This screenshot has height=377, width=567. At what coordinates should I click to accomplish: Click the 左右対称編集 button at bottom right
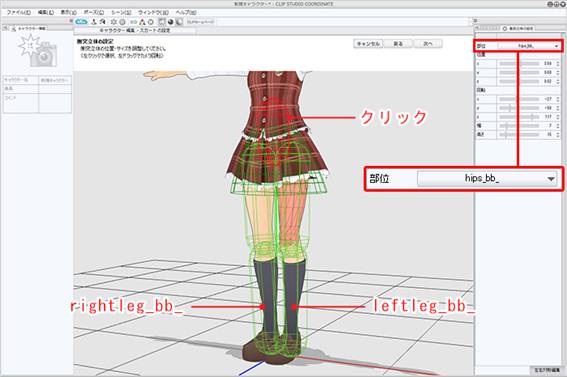tap(547, 370)
